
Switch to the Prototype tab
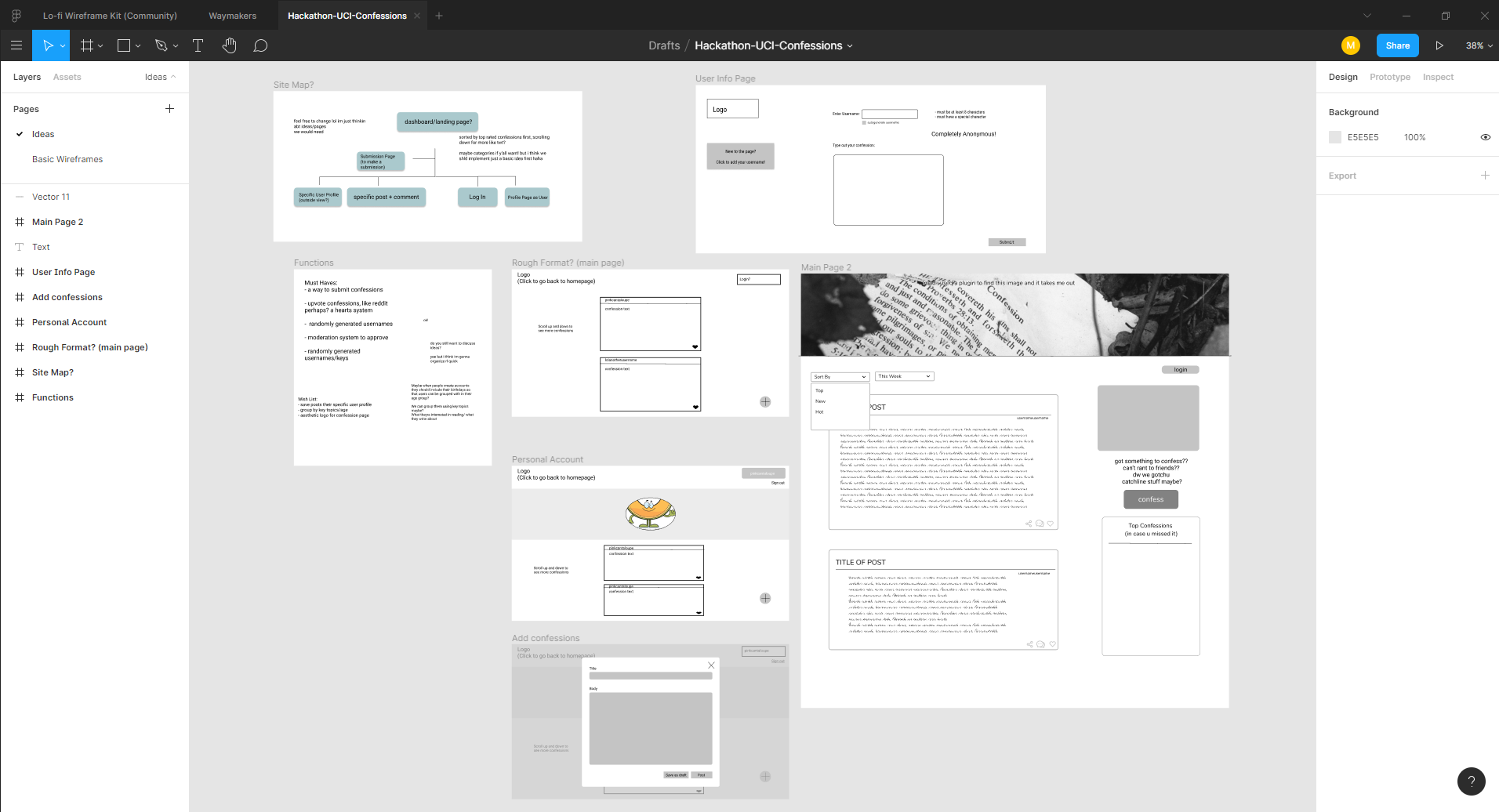[1389, 77]
